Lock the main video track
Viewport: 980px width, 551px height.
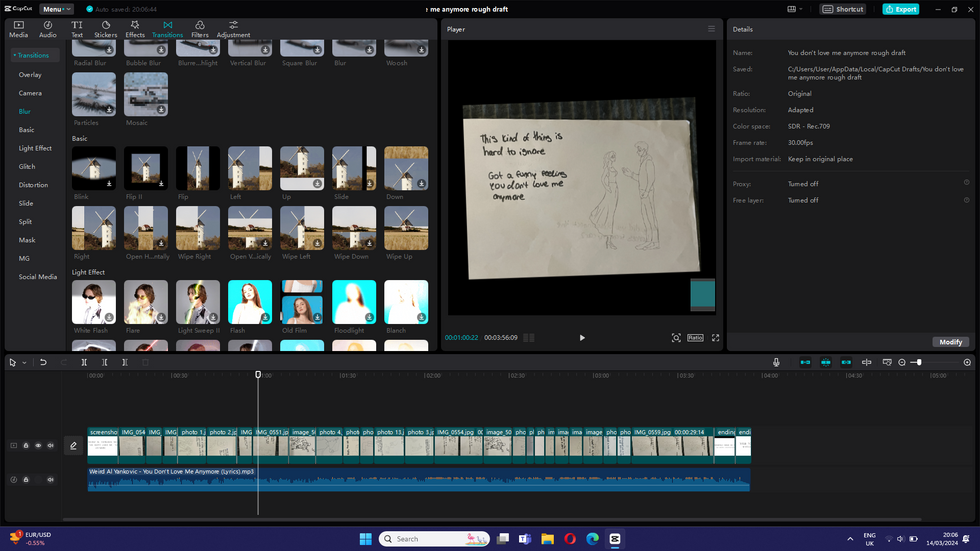pos(26,445)
